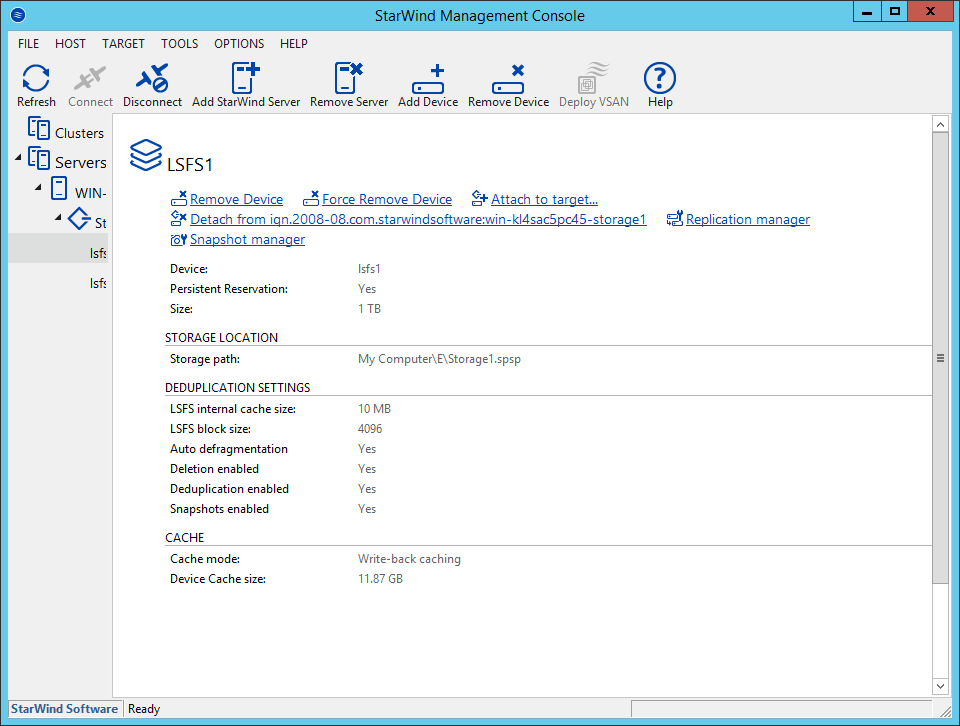This screenshot has height=726, width=960.
Task: Click the LSFS1 stacked layers header icon
Action: [x=146, y=155]
